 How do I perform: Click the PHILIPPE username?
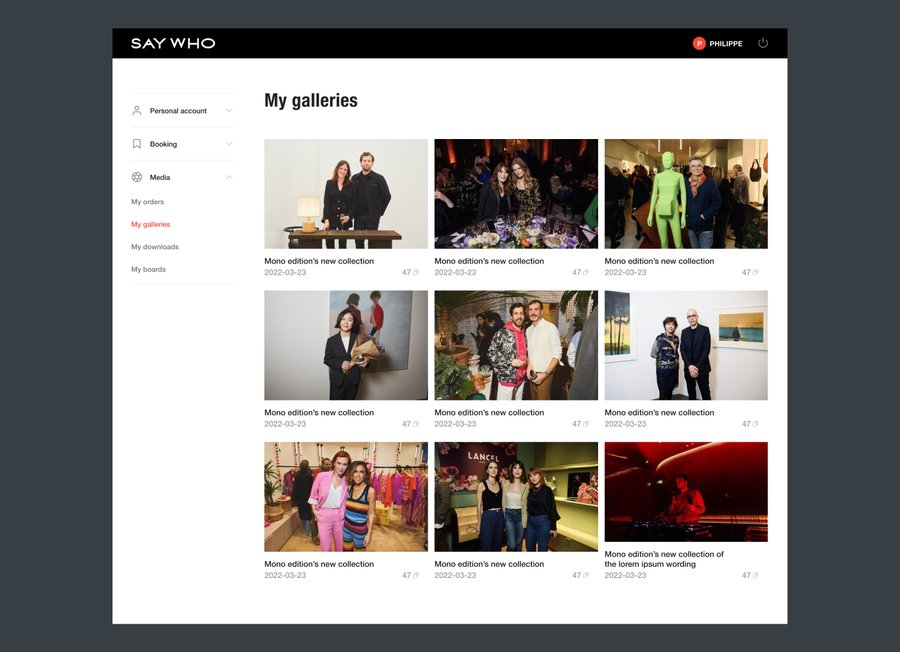725,44
